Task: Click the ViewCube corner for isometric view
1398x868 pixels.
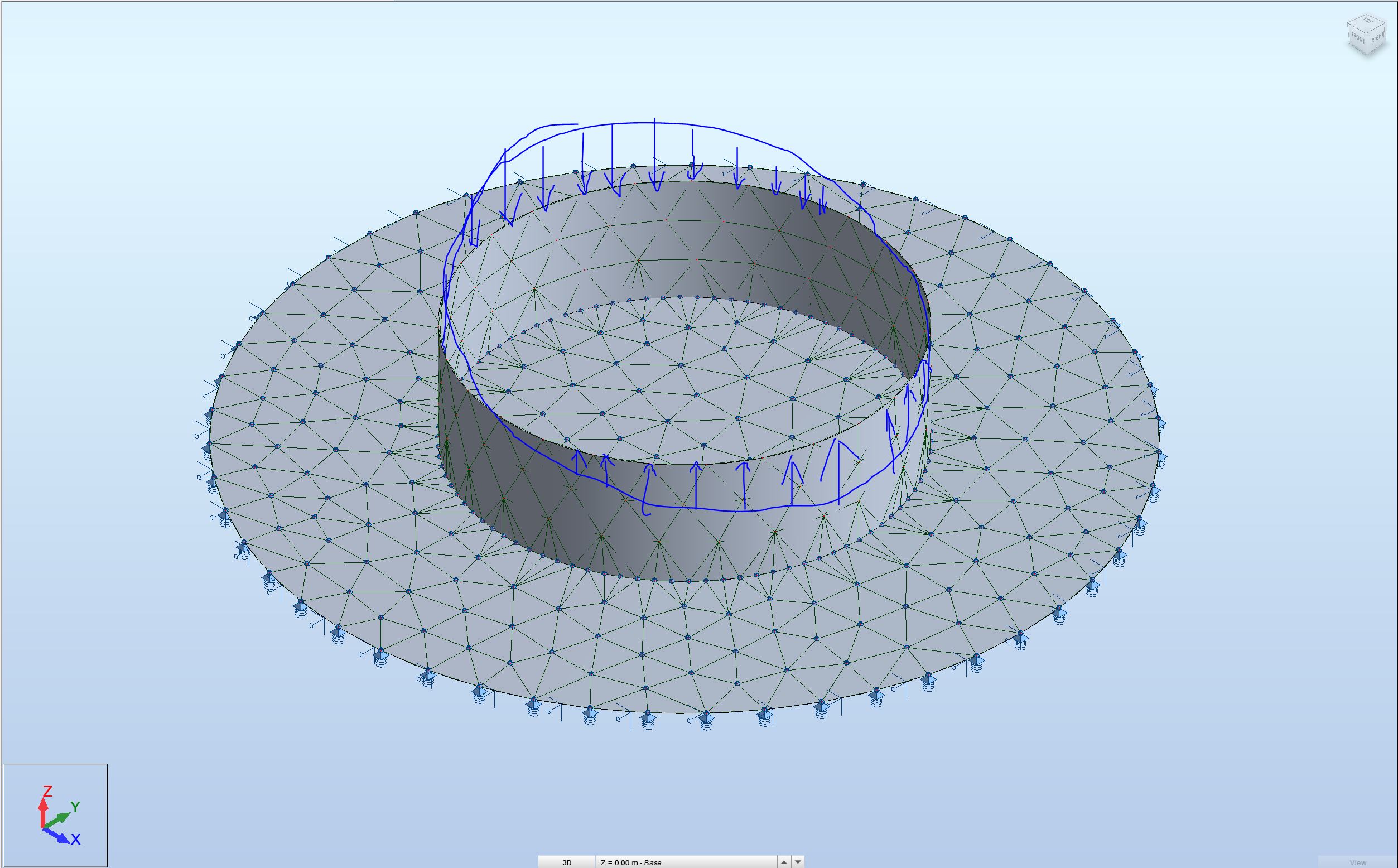Action: click(x=1366, y=33)
